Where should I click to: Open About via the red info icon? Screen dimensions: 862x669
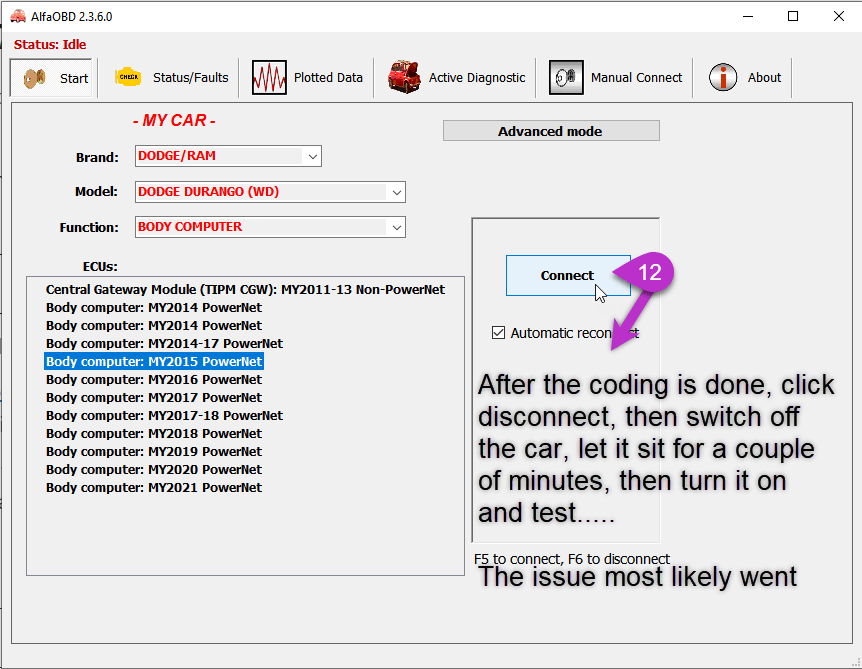723,78
